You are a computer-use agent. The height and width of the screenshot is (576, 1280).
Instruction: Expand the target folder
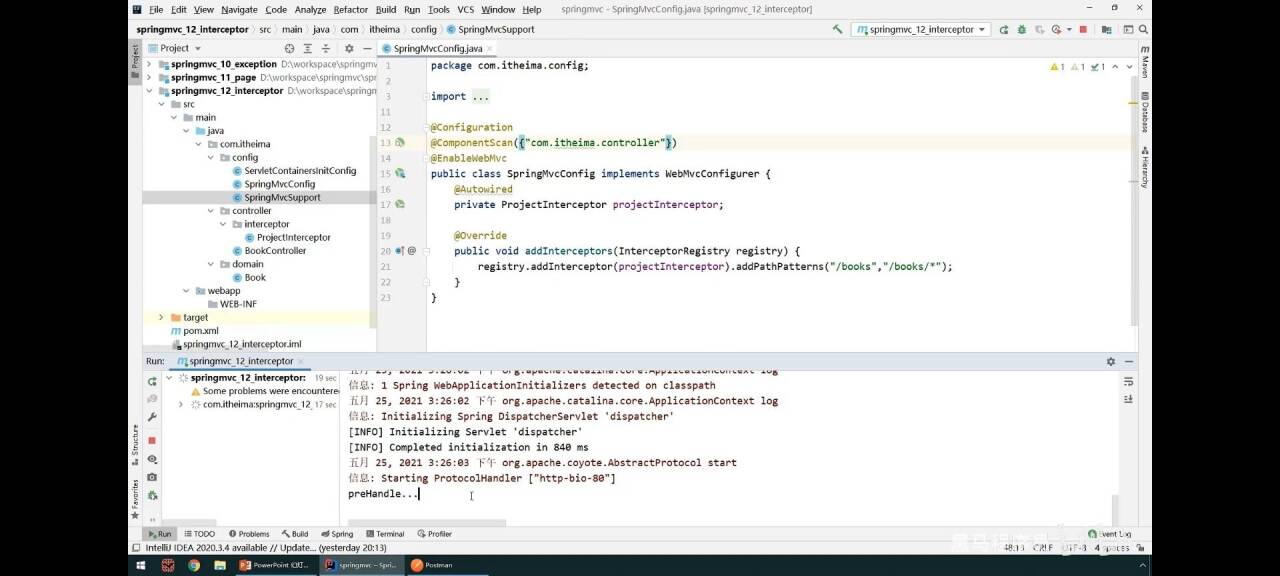(x=162, y=317)
